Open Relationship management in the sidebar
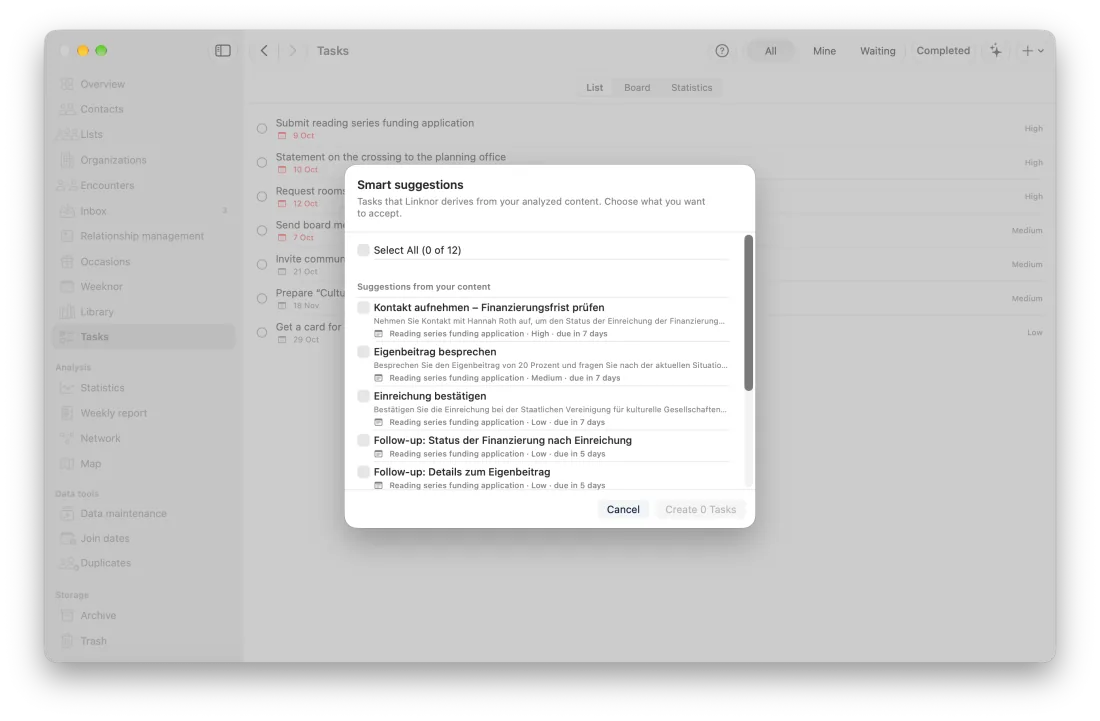 click(144, 236)
